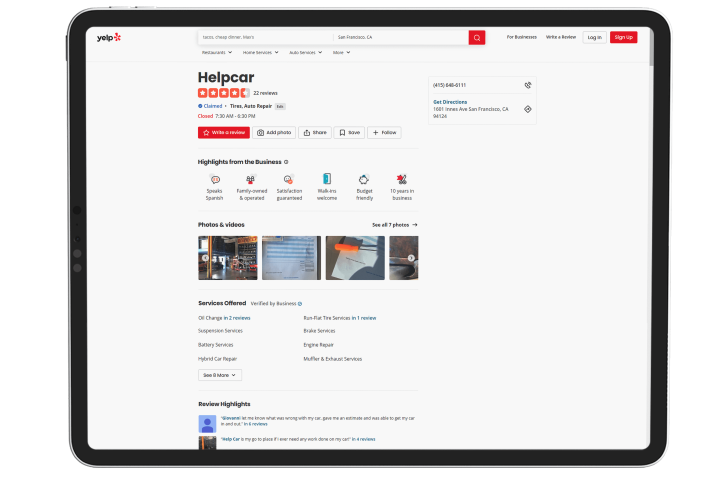The image size is (713, 480).
Task: Click the Verified by Business check icon
Action: click(x=300, y=304)
